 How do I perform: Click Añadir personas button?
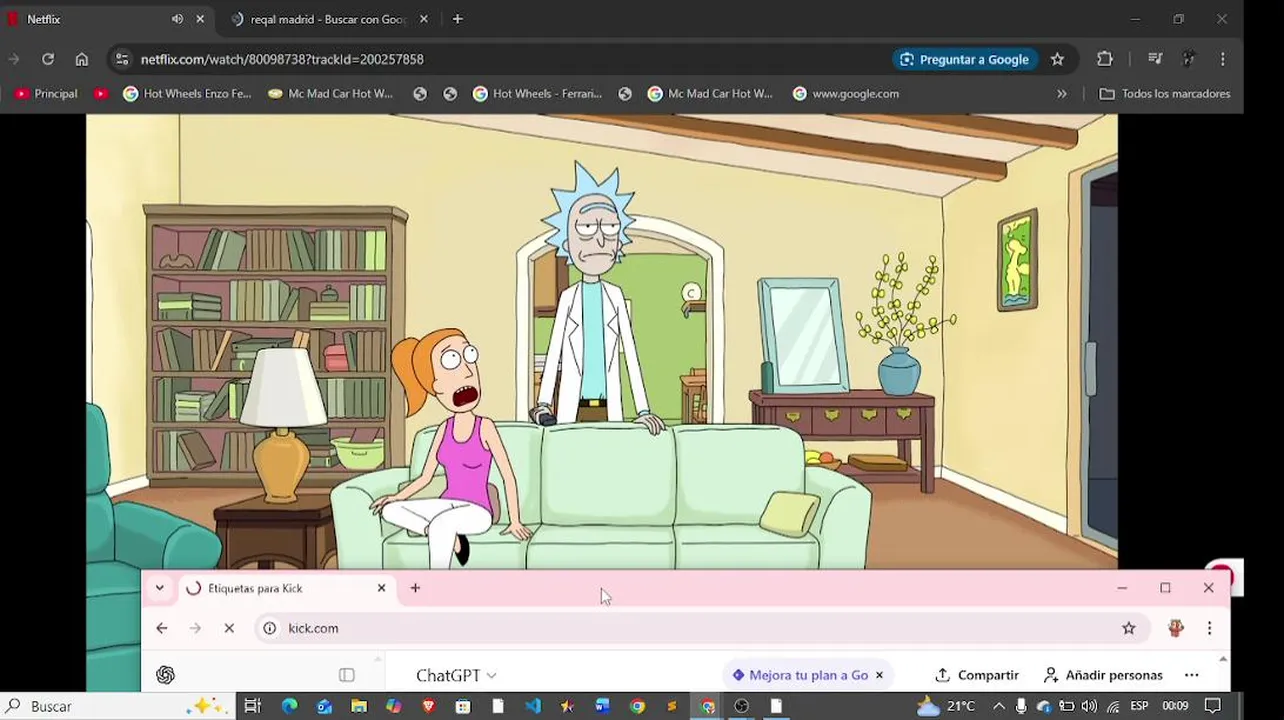click(1103, 675)
